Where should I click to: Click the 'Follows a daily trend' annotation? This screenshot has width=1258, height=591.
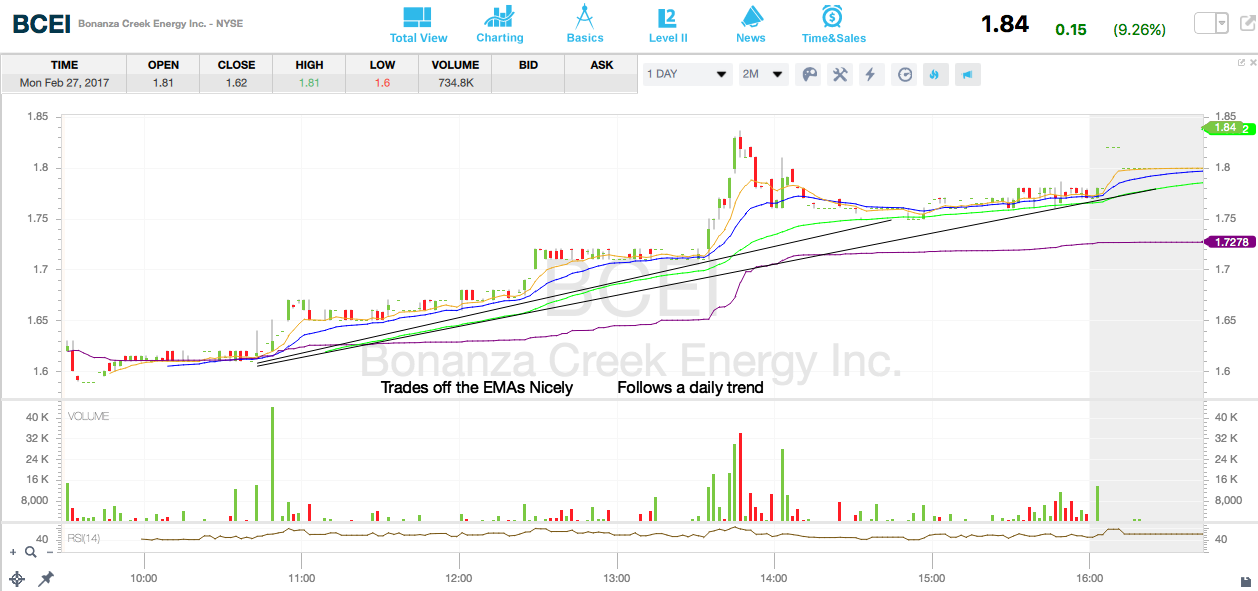point(690,387)
